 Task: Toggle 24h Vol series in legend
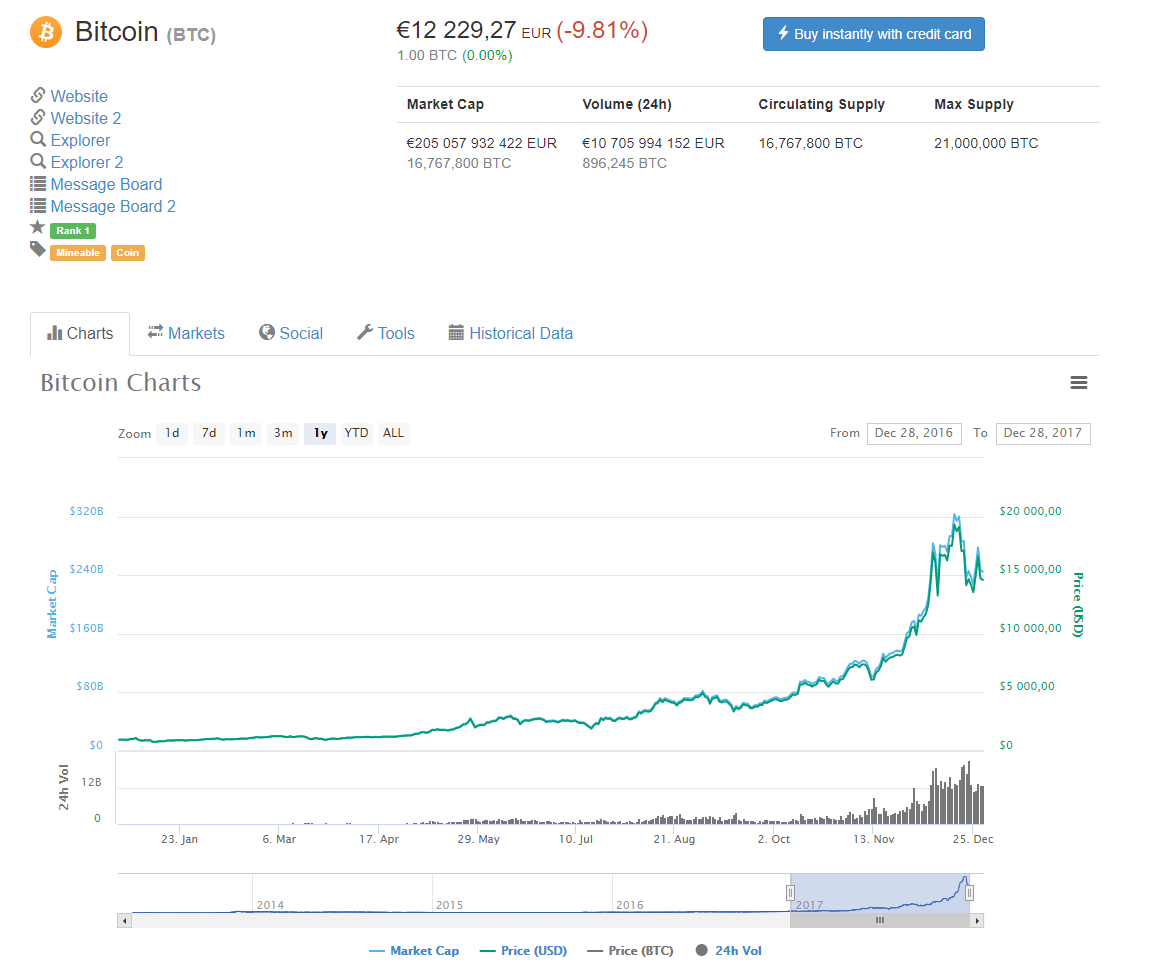click(x=728, y=951)
